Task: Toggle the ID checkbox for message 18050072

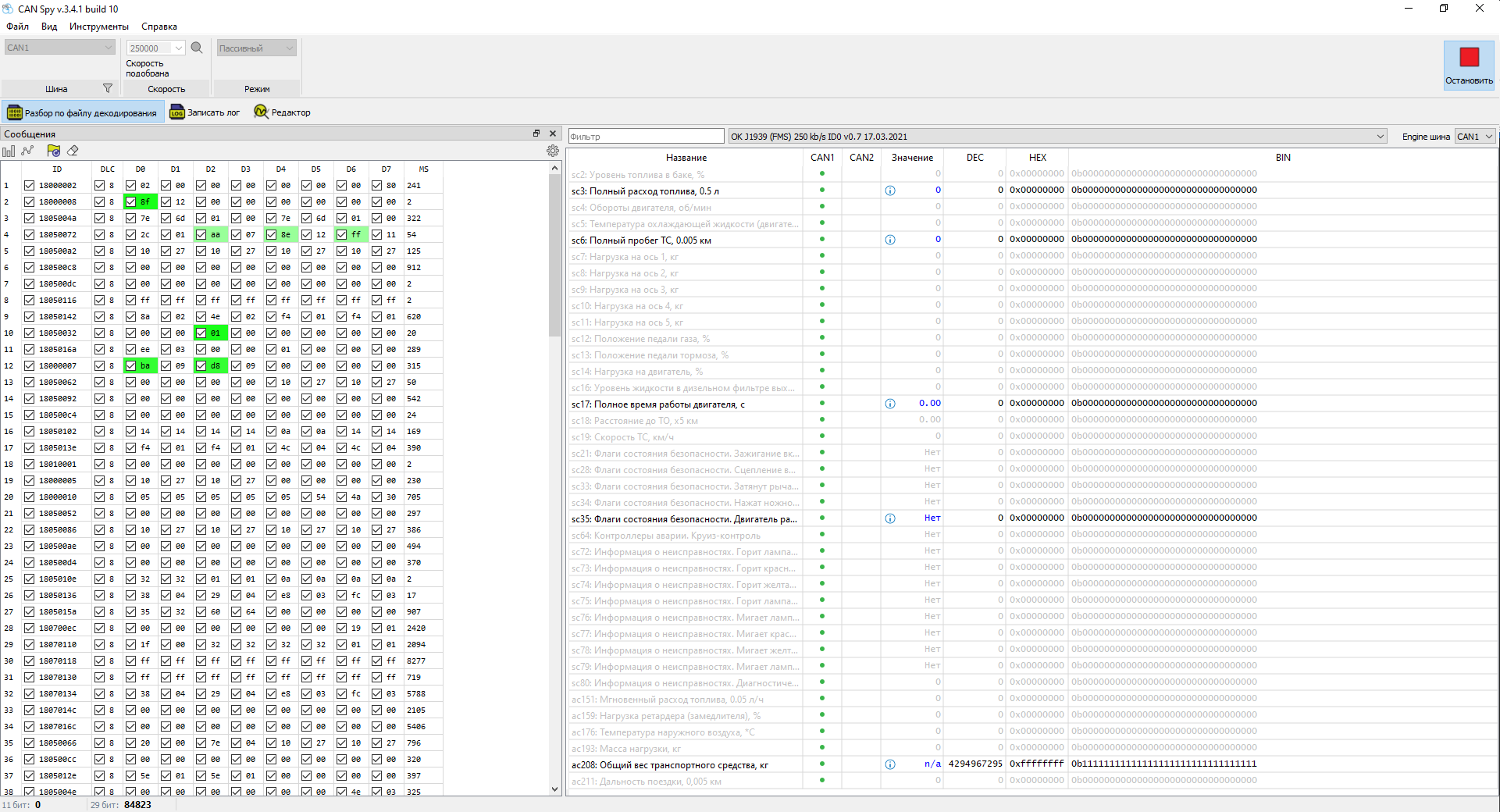Action: click(x=29, y=235)
